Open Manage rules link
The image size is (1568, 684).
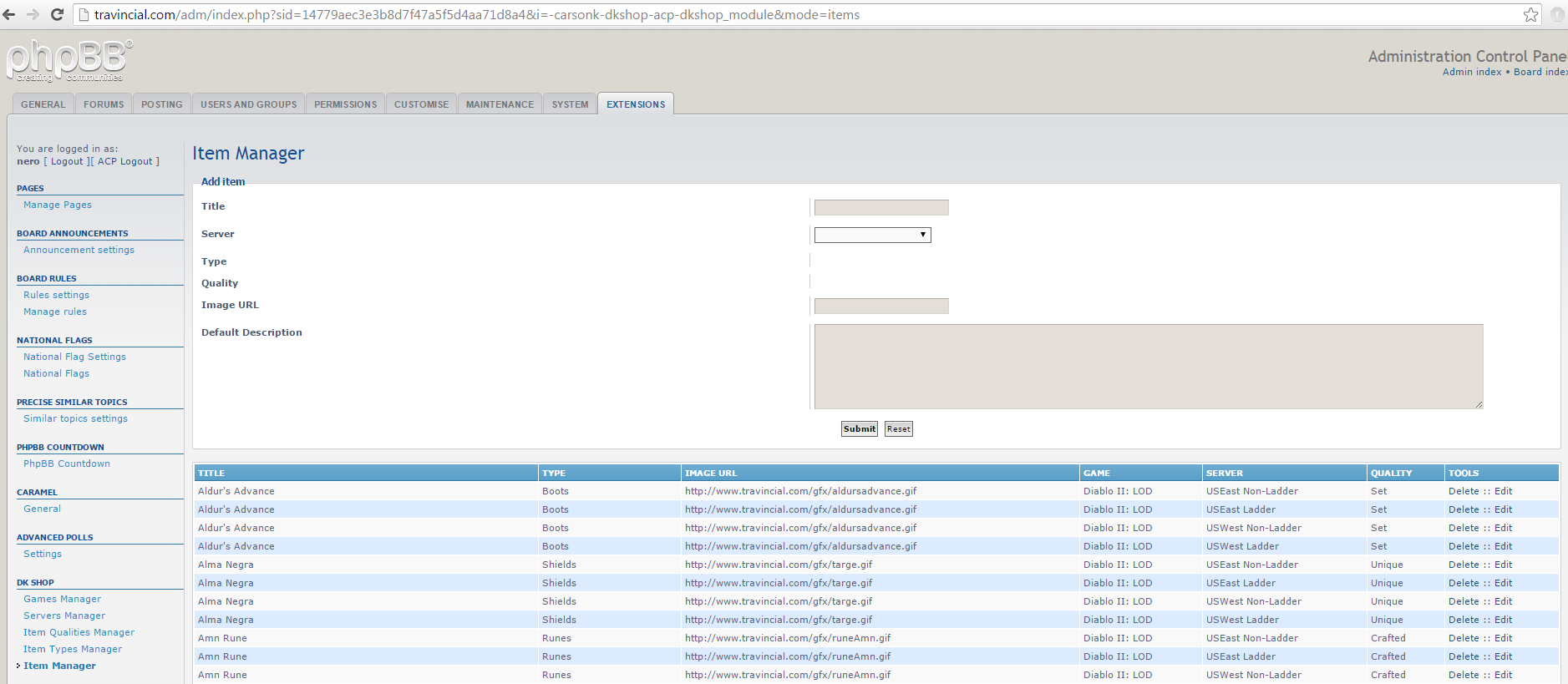[55, 312]
